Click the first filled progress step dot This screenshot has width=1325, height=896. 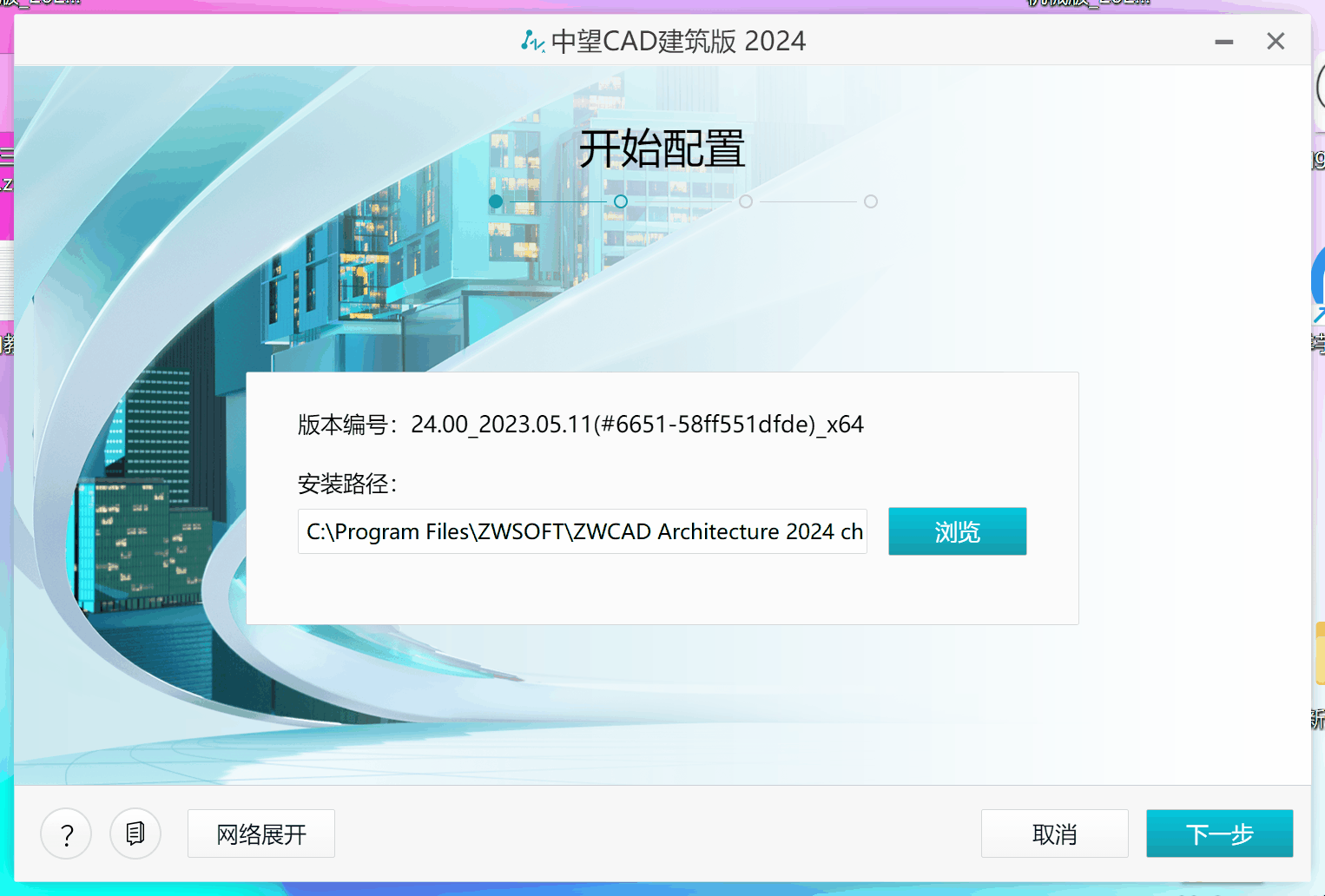(496, 201)
